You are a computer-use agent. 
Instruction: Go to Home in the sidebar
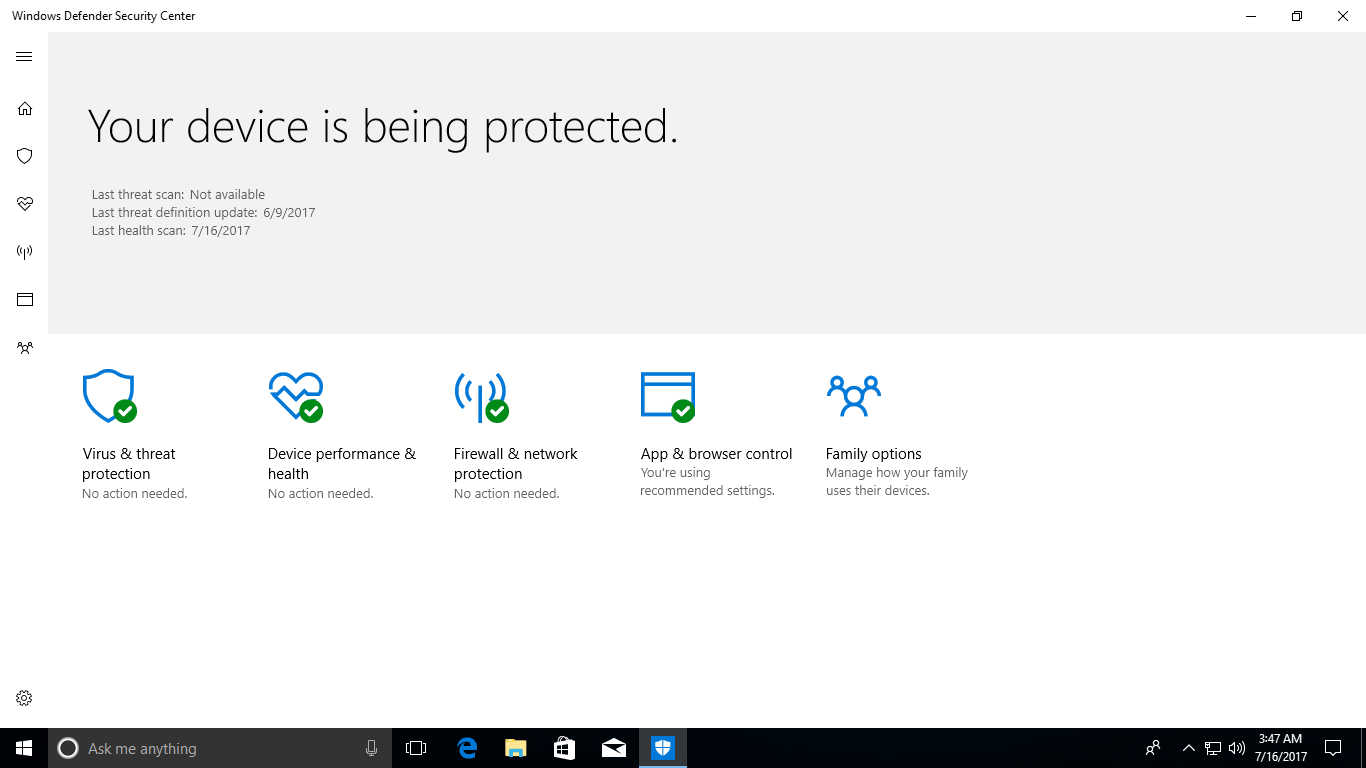[x=24, y=108]
